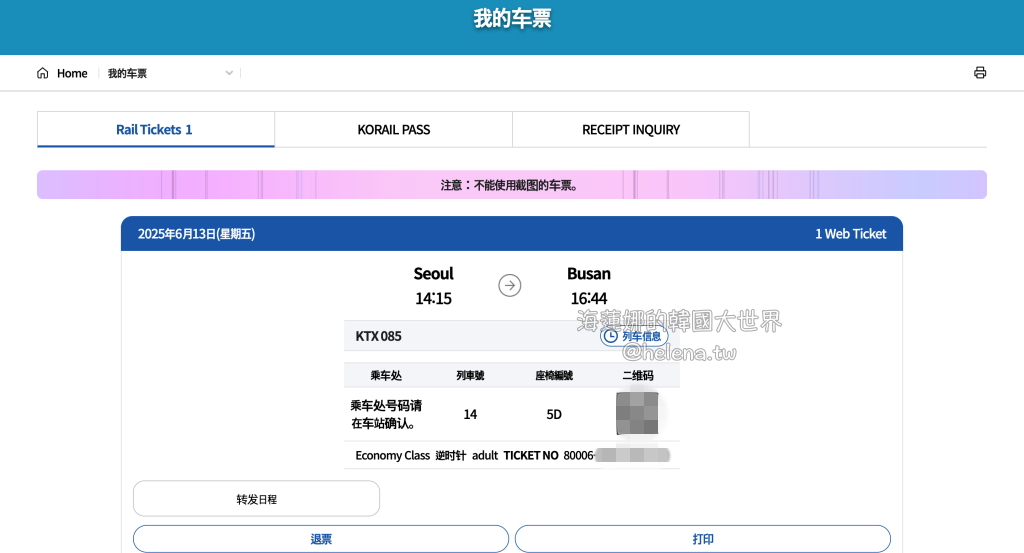Viewport: 1024px width, 553px height.
Task: Click the 乘车处 column header
Action: click(386, 375)
